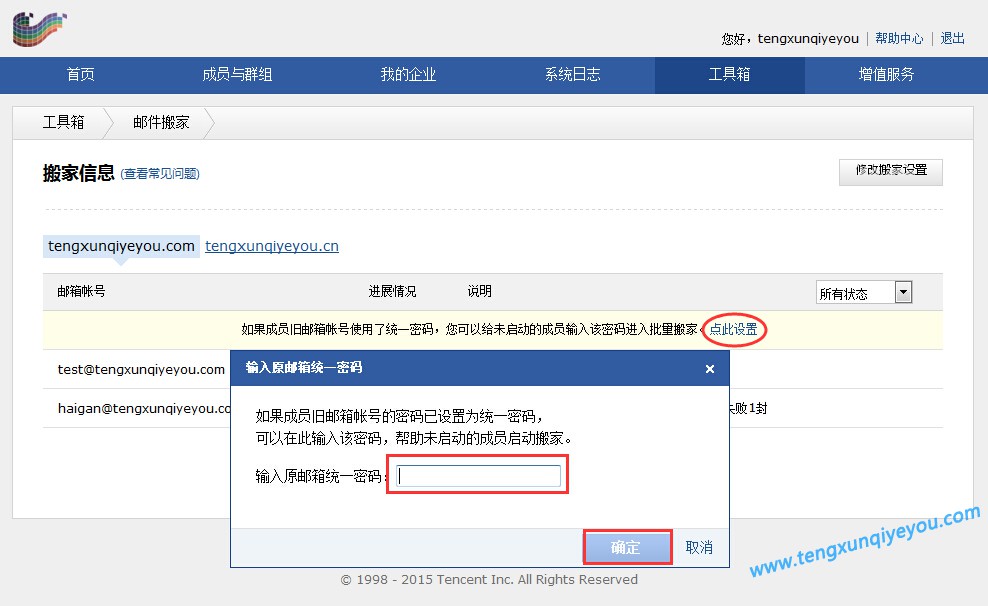Focus the 输入原邮箱统一密码 input field
This screenshot has width=988, height=606.
point(479,476)
